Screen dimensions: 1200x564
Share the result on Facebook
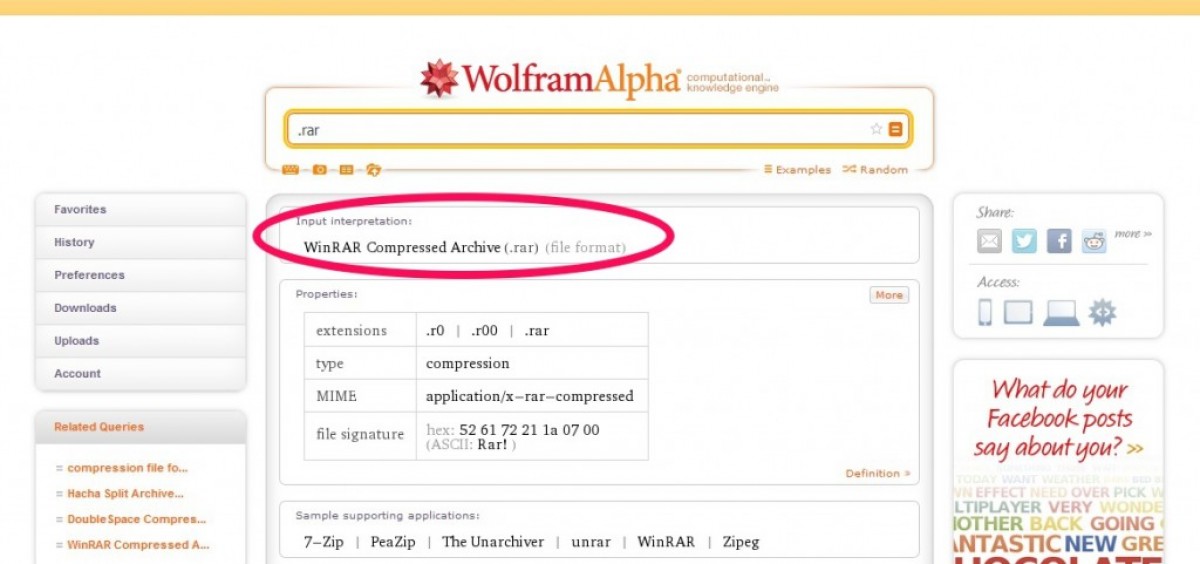pos(1059,241)
